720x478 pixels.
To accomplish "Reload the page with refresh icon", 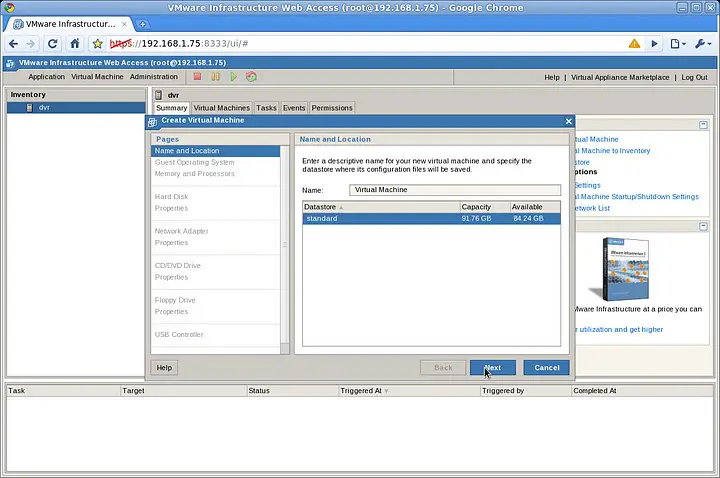I will coord(52,44).
